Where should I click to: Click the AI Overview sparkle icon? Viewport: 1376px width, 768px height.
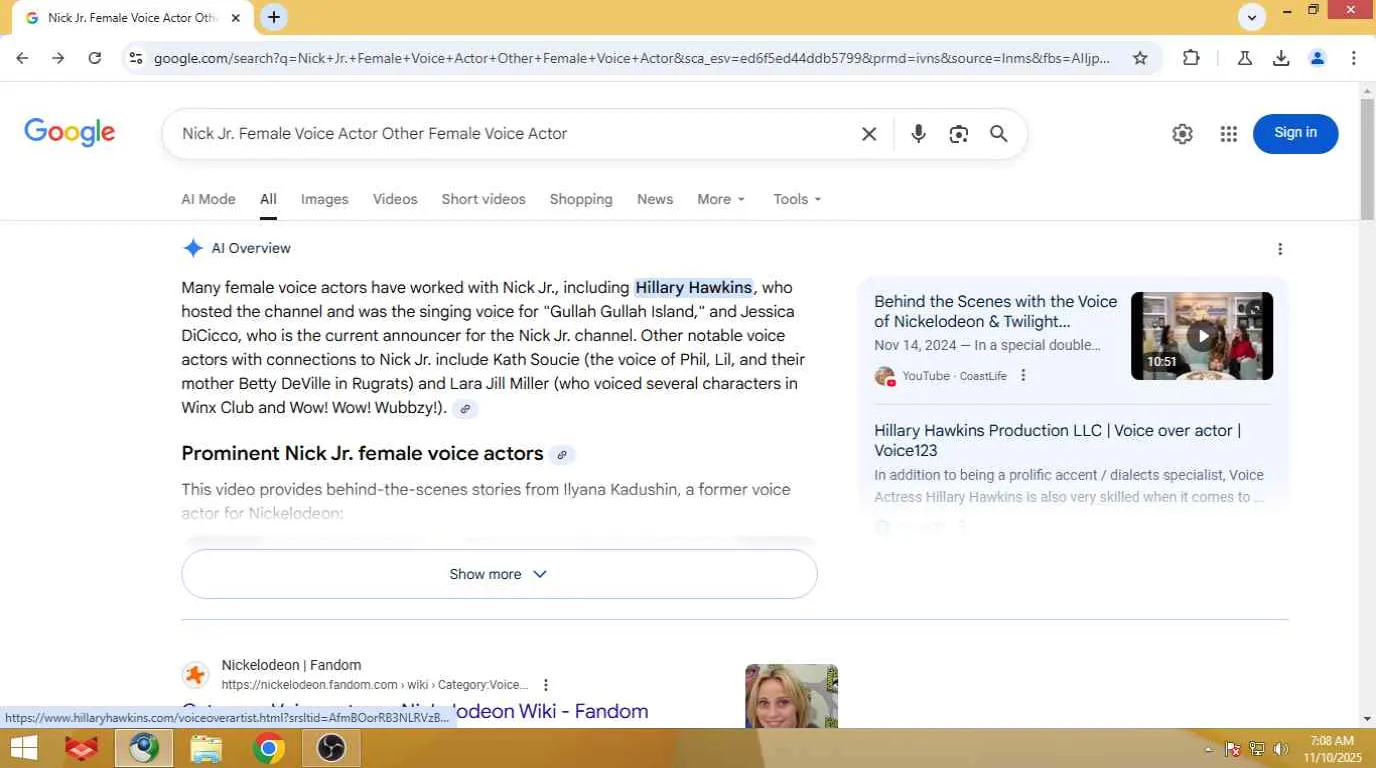[193, 248]
